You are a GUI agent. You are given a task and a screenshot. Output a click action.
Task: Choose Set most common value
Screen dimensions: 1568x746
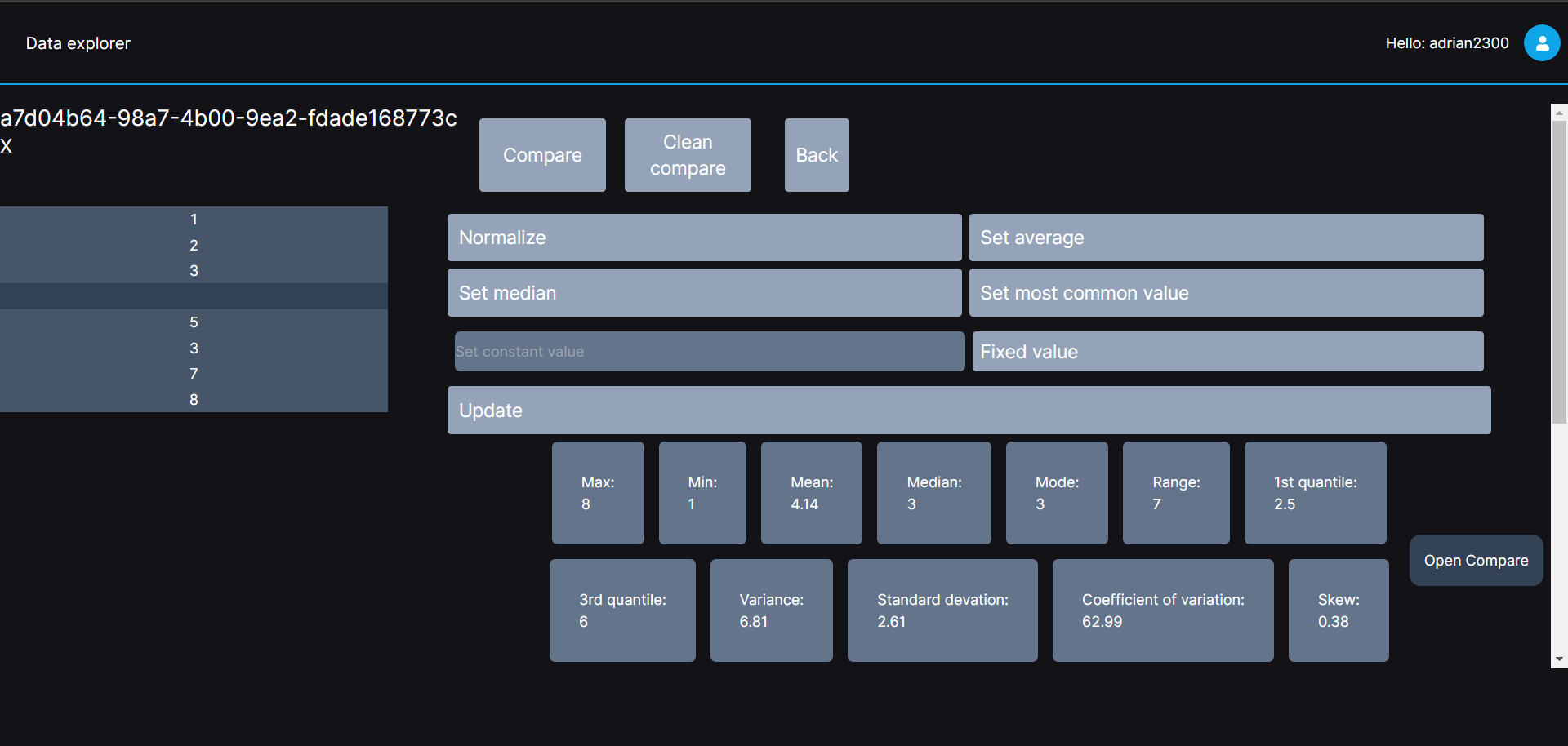pyautogui.click(x=1225, y=293)
